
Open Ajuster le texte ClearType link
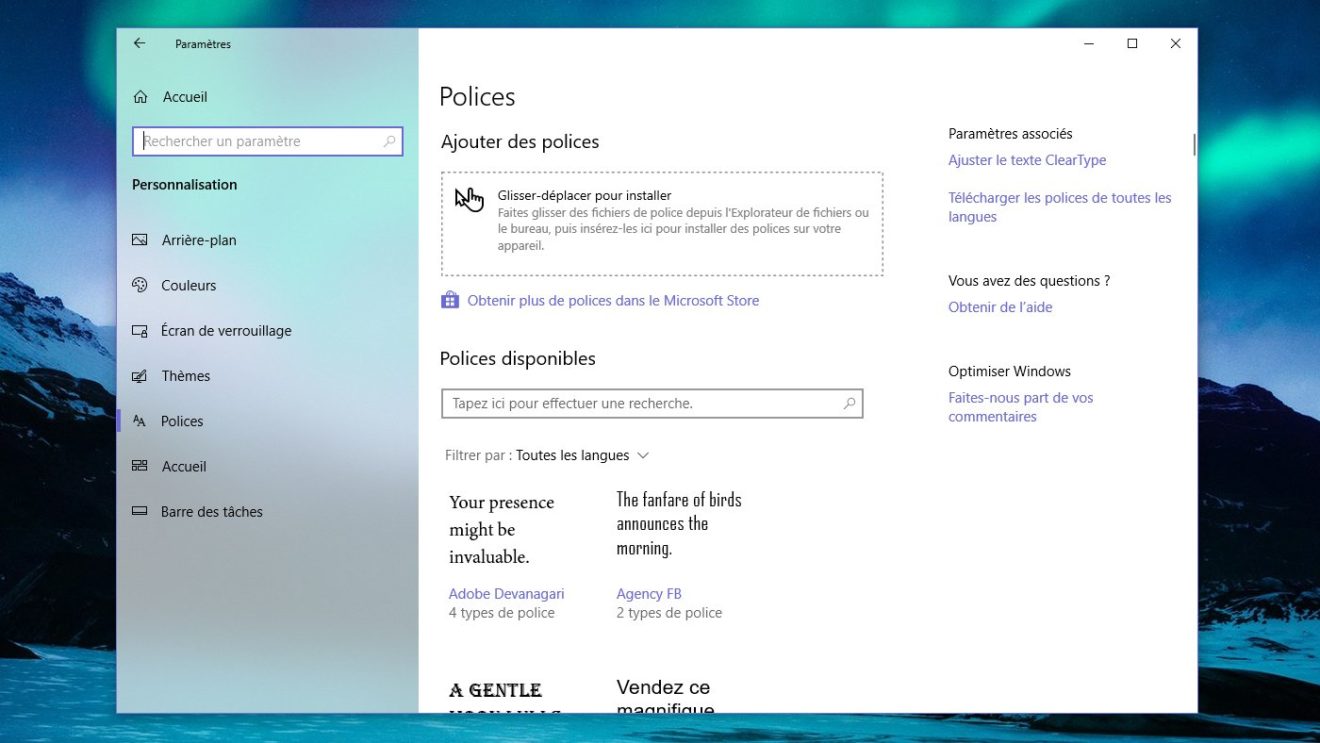(1027, 160)
